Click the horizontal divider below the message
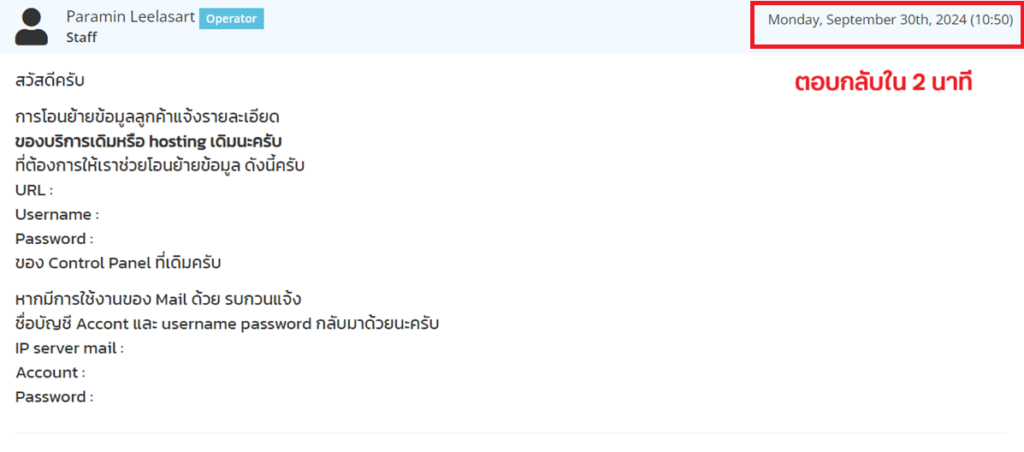This screenshot has width=1024, height=452. (511, 433)
